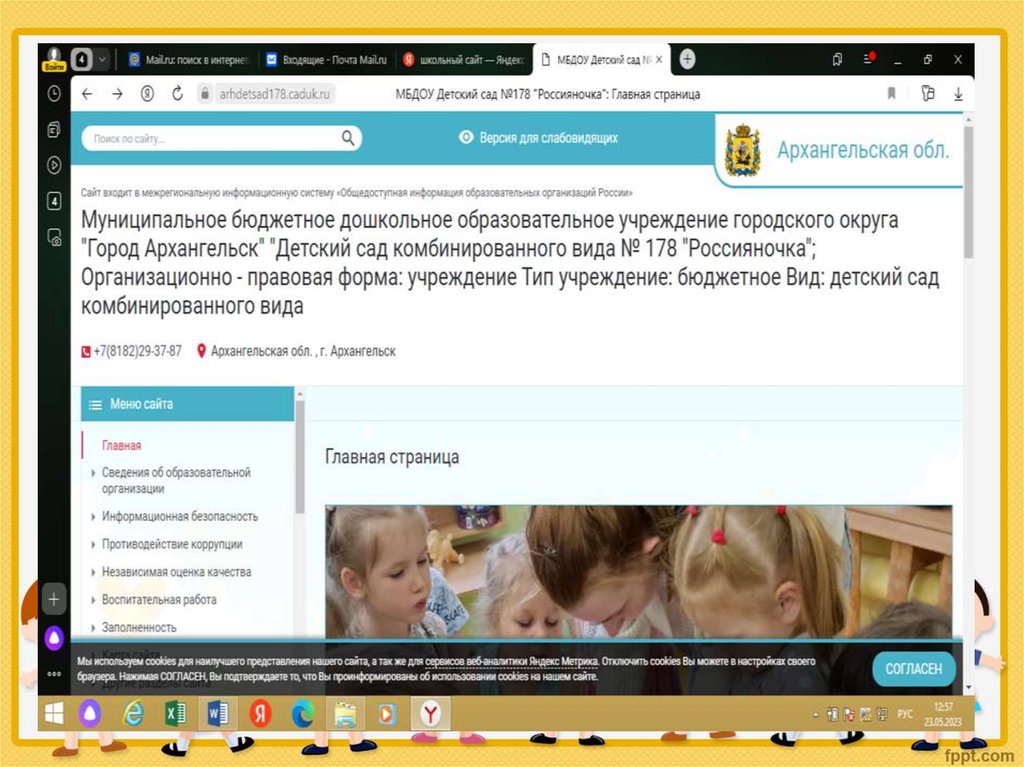Image resolution: width=1024 pixels, height=767 pixels.
Task: Open Word from the taskbar
Action: tap(218, 714)
